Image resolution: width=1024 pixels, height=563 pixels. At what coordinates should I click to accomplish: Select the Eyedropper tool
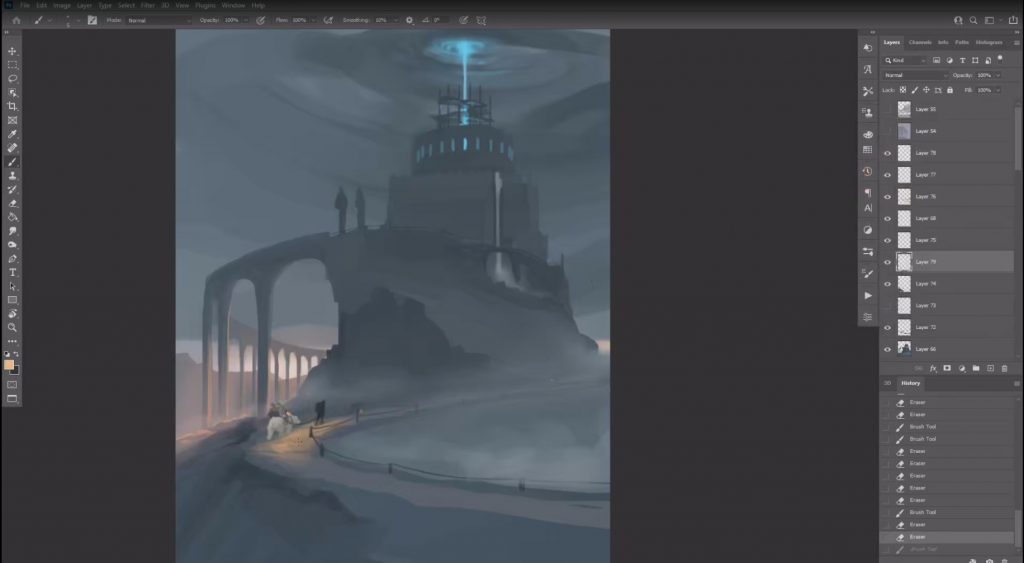(x=12, y=134)
